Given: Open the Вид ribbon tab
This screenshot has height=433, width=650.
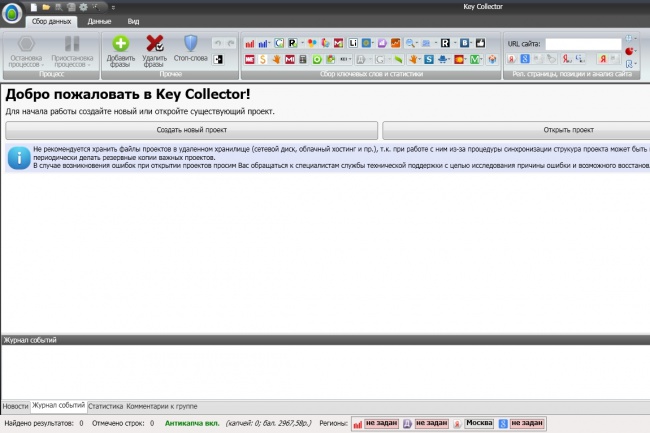Looking at the screenshot, I should point(133,22).
